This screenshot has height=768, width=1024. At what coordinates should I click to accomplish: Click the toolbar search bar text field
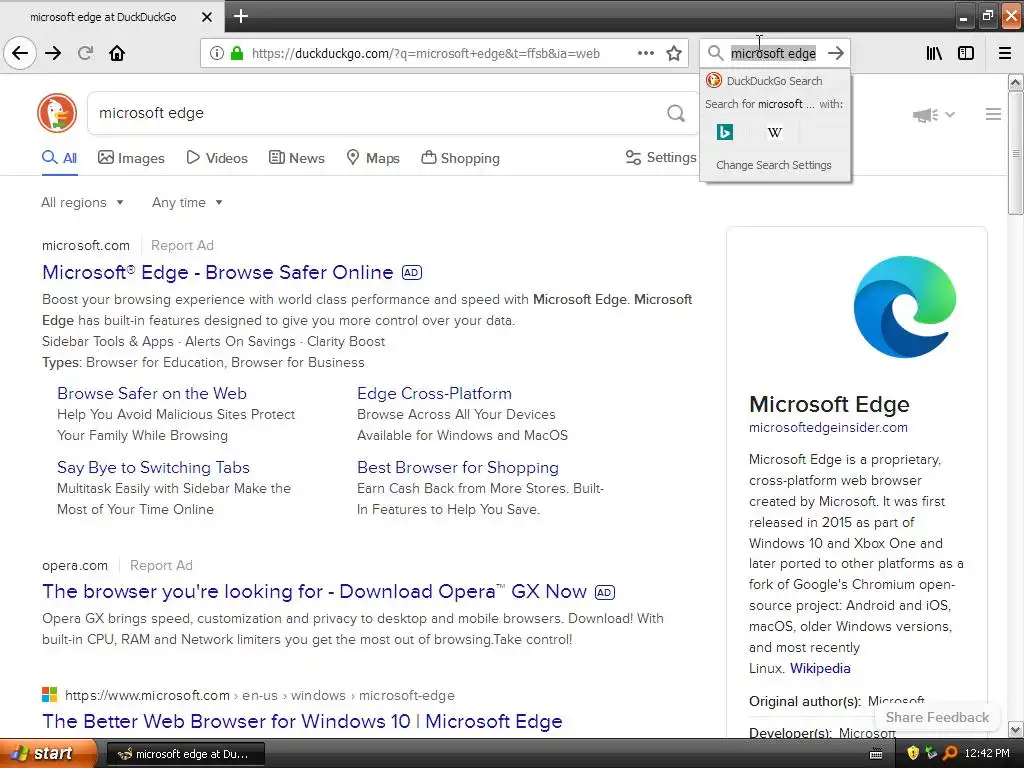coord(773,53)
